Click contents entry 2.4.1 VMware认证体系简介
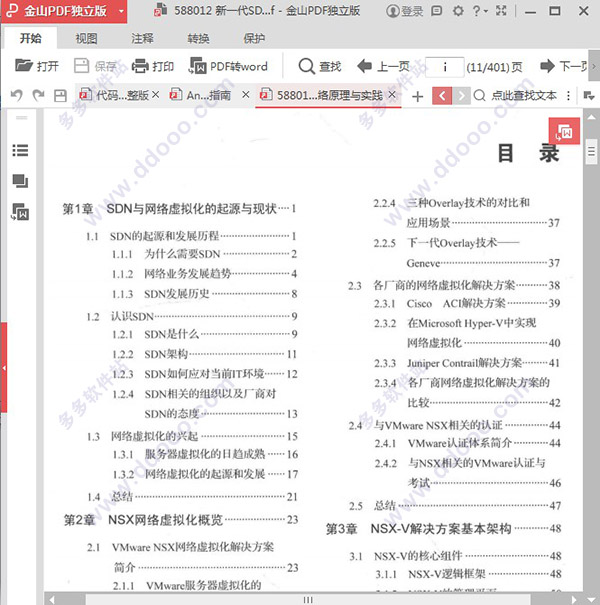 click(468, 443)
